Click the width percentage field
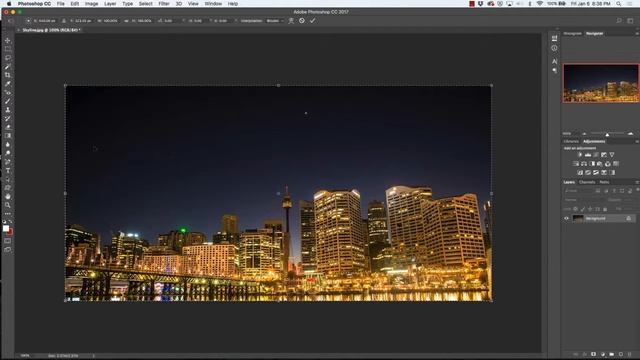Image resolution: width=640 pixels, height=360 pixels. [x=110, y=20]
